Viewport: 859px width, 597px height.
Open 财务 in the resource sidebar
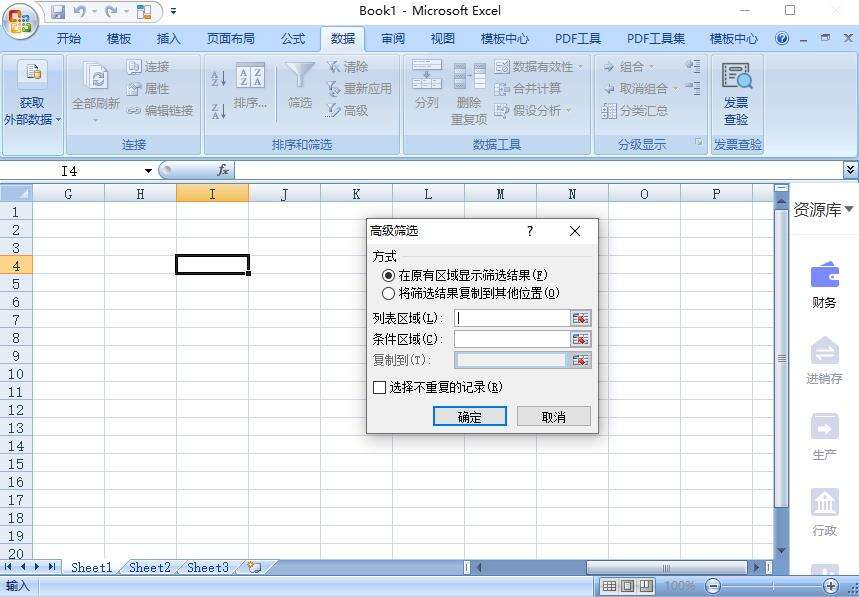click(x=824, y=285)
